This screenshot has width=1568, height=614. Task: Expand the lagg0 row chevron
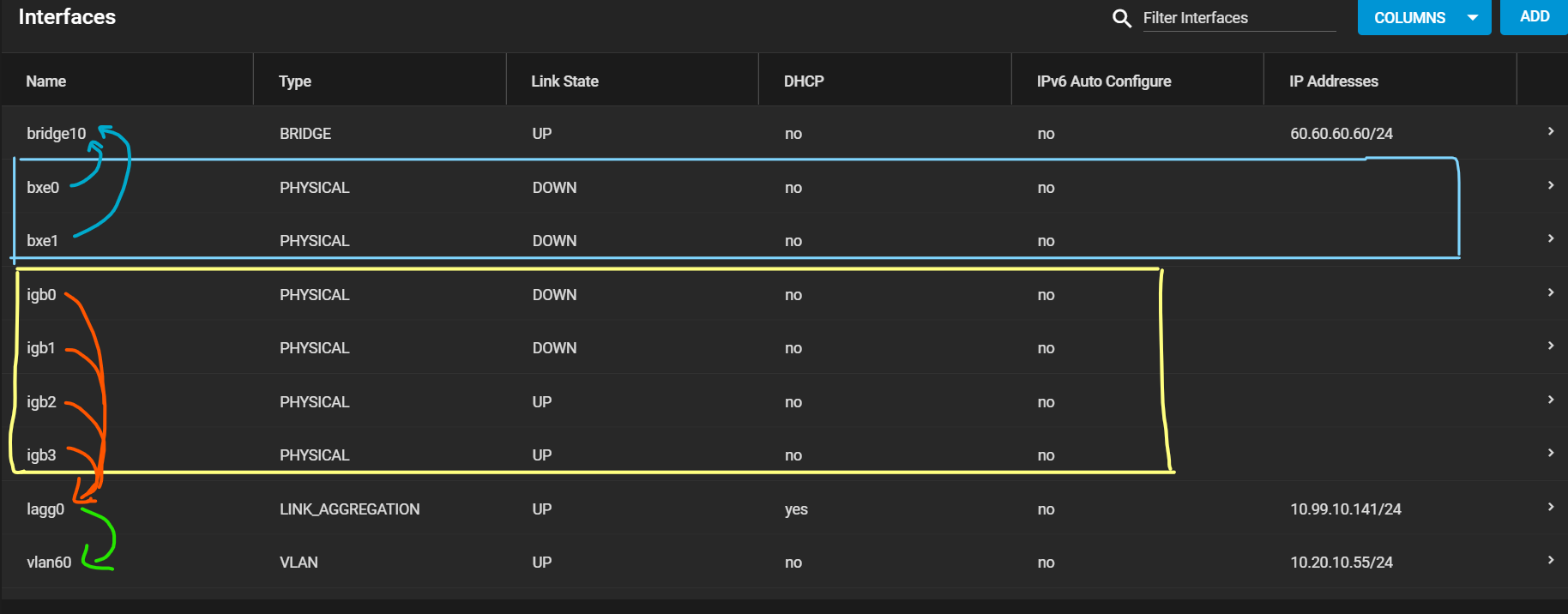pyautogui.click(x=1551, y=507)
